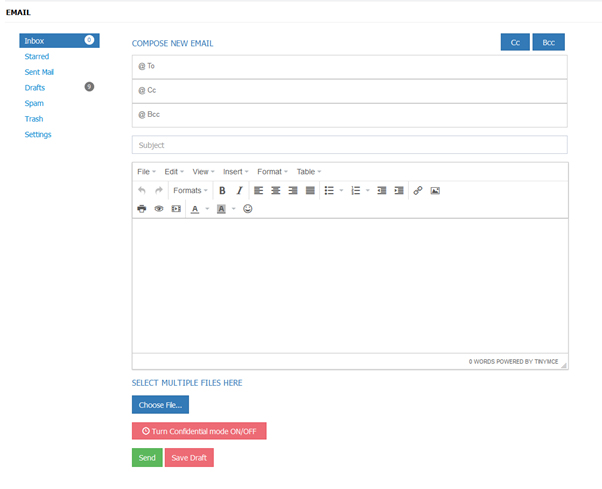Toggle the Cc field button

515,42
